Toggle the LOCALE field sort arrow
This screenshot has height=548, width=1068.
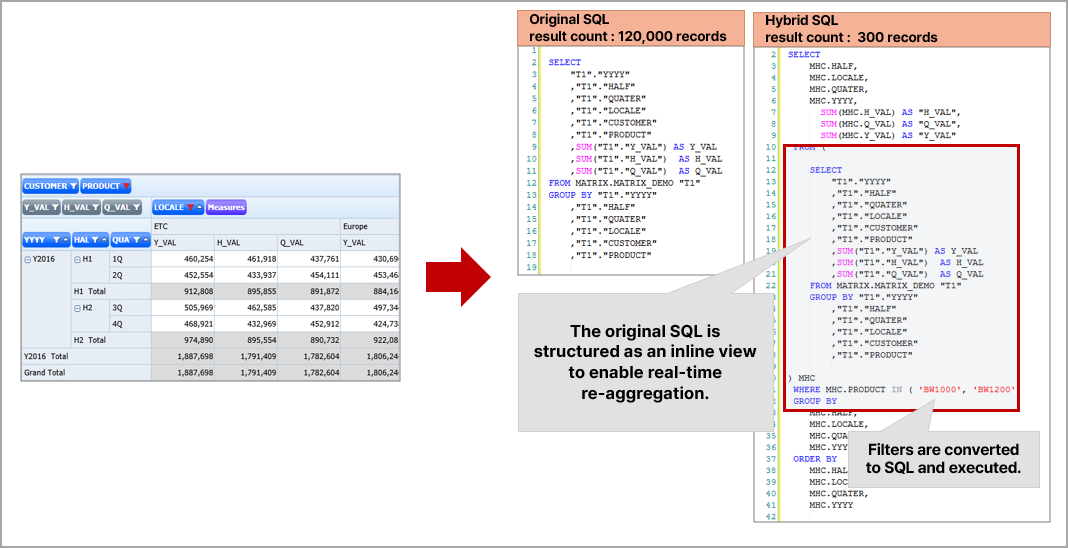200,207
